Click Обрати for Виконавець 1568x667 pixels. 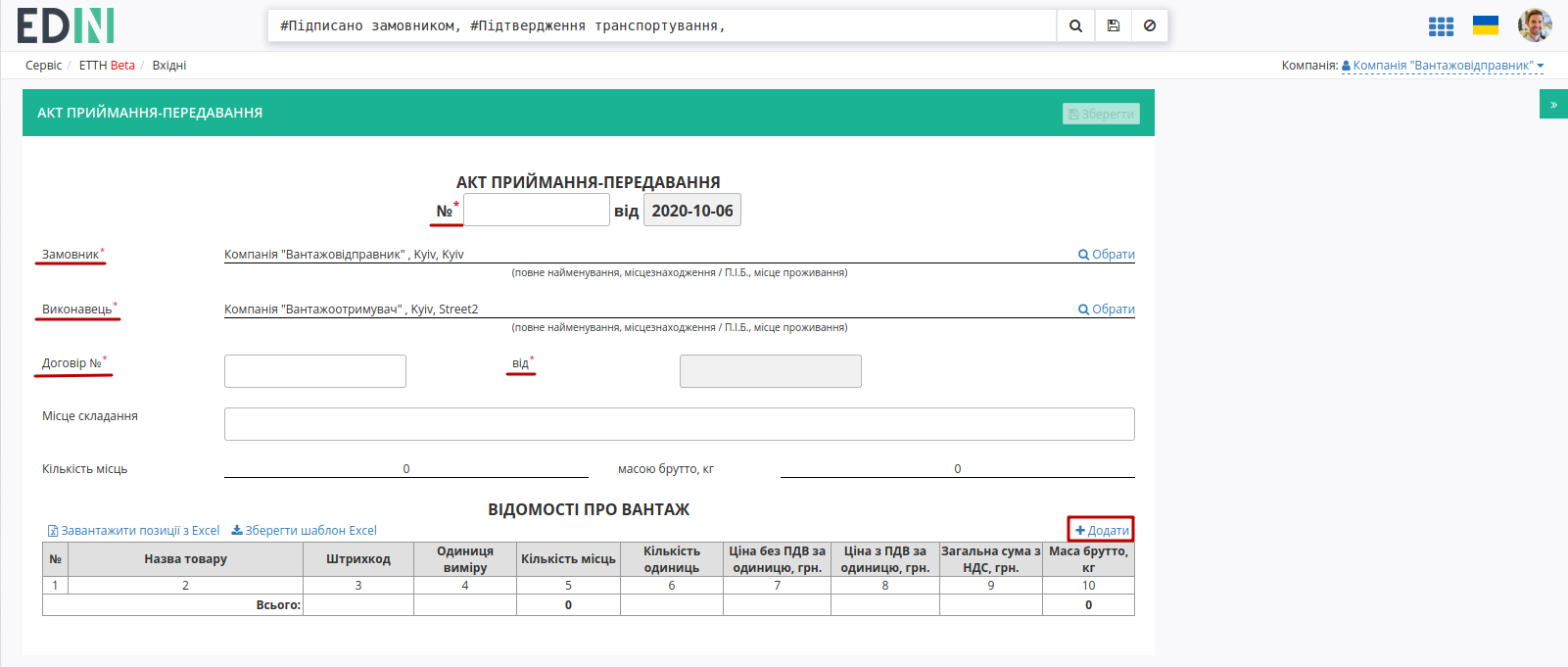(1107, 309)
